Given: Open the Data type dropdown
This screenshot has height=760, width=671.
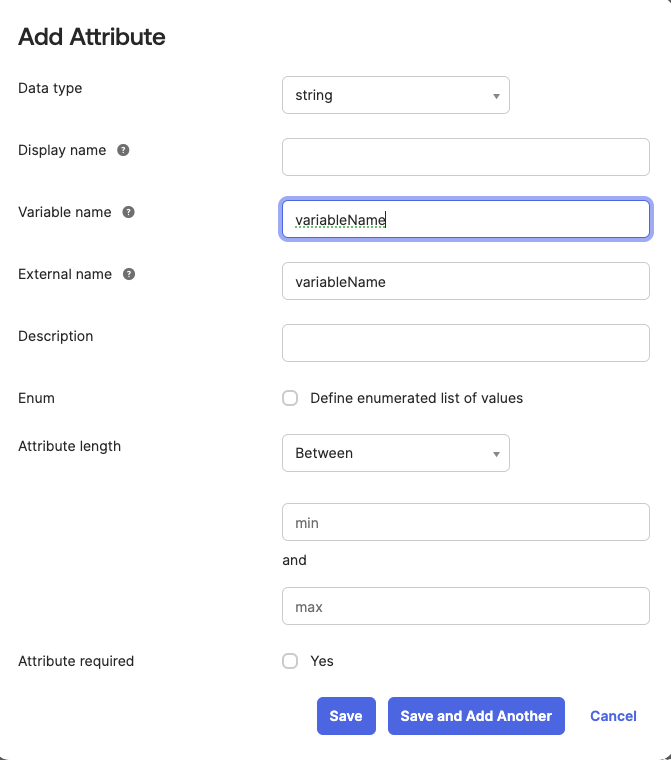Looking at the screenshot, I should coord(395,96).
